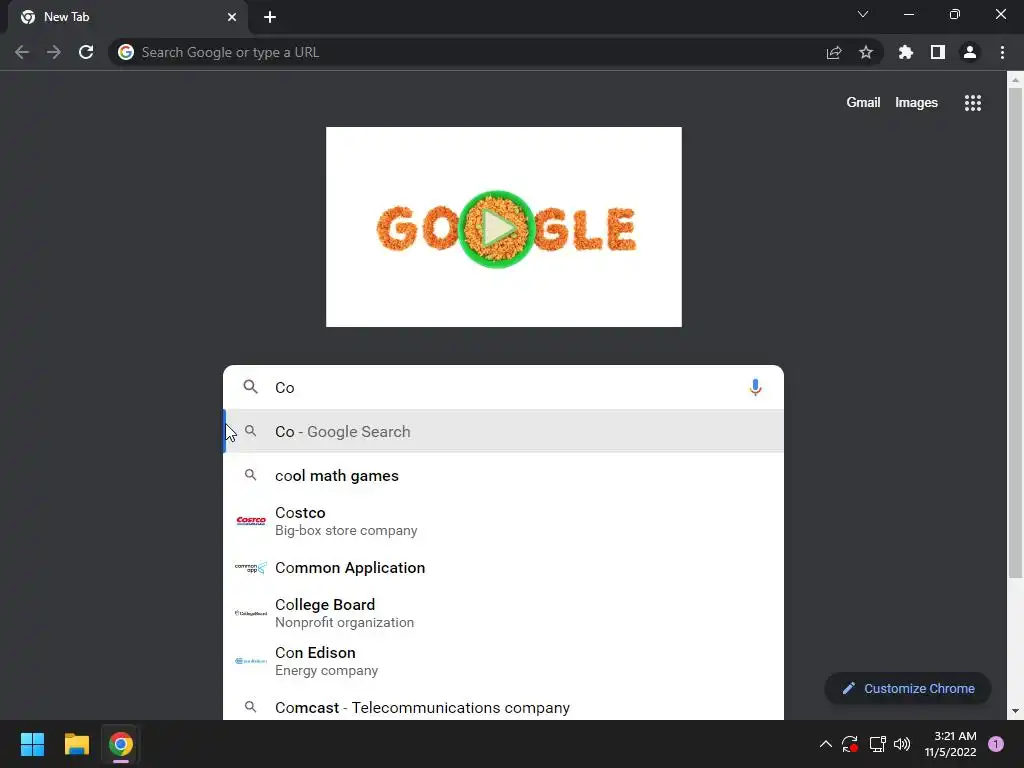Click the sync update tray icon
This screenshot has width=1024, height=768.
[850, 744]
